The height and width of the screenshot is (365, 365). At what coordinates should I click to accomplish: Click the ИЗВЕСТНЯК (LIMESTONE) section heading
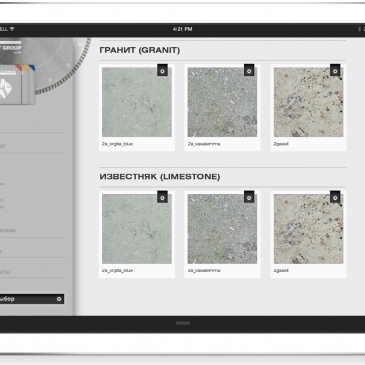tap(160, 177)
